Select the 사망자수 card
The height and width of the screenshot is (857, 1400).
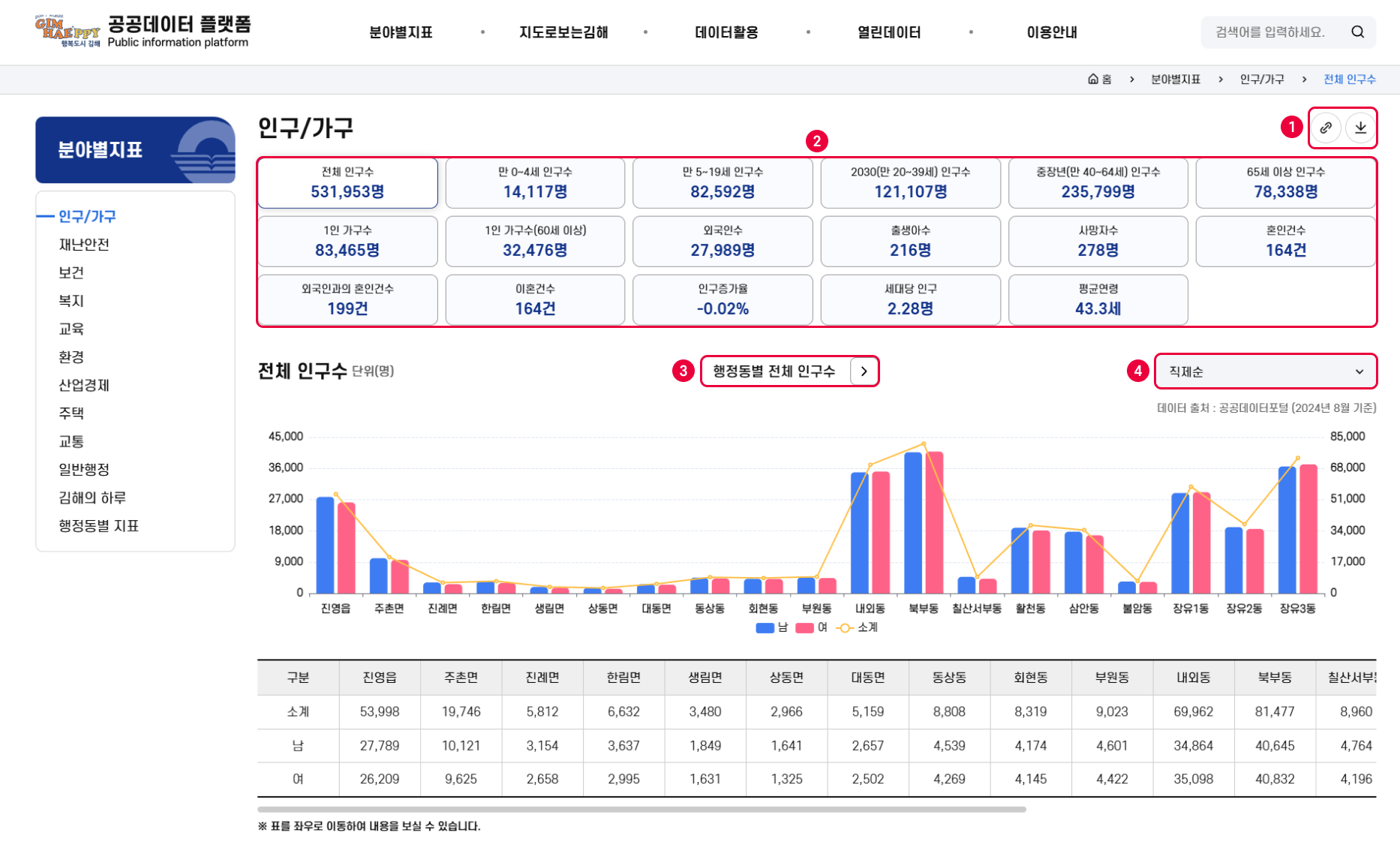coord(1098,241)
